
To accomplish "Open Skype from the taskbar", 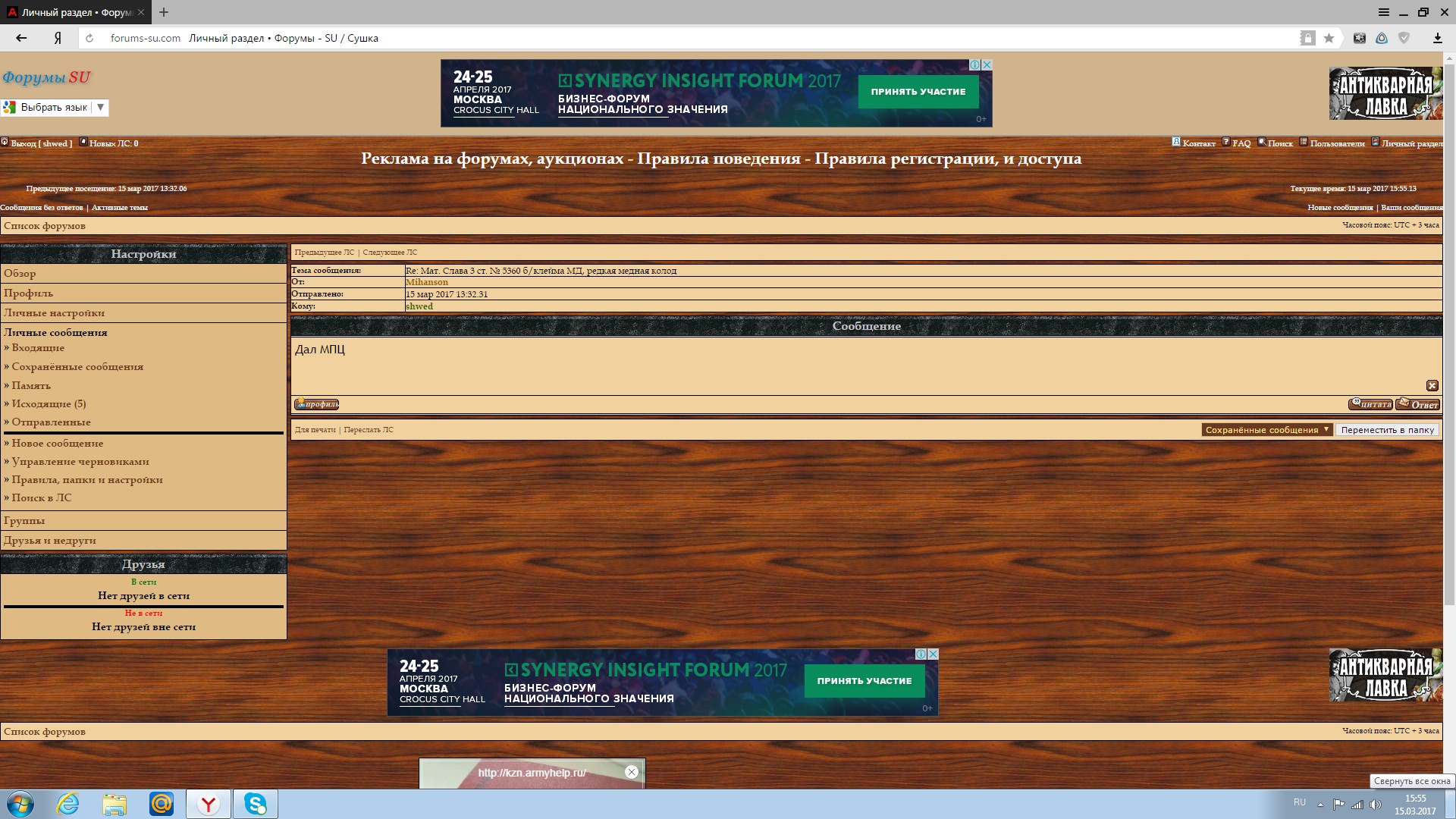I will 255,804.
